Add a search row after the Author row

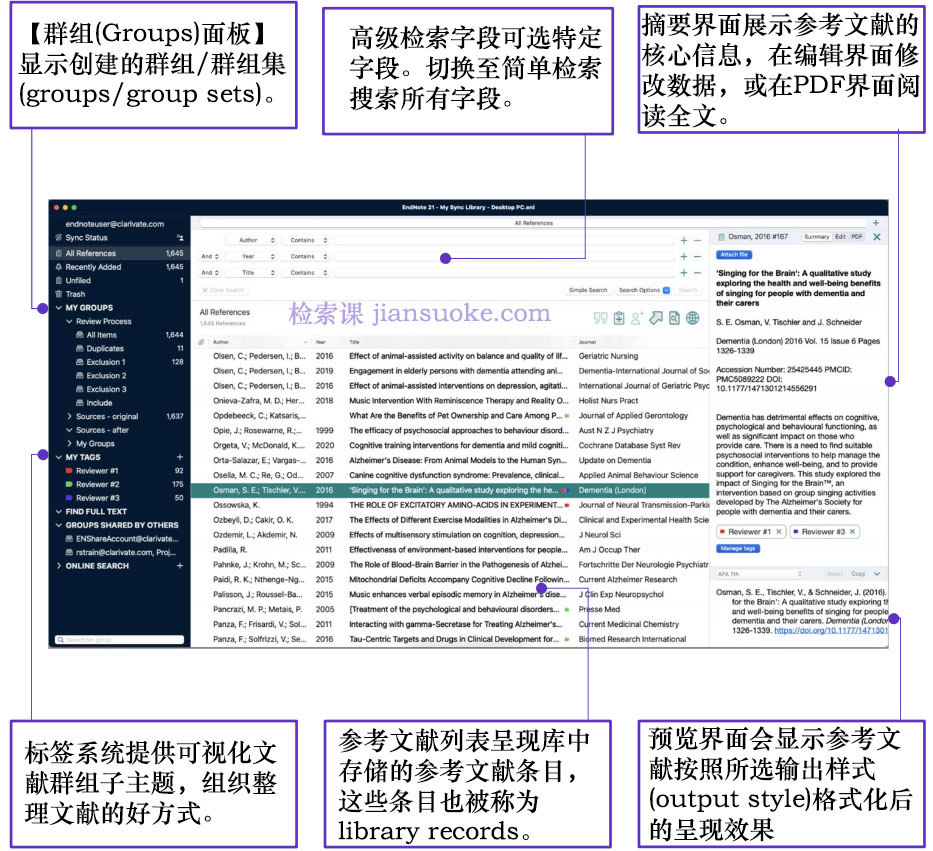pos(684,240)
